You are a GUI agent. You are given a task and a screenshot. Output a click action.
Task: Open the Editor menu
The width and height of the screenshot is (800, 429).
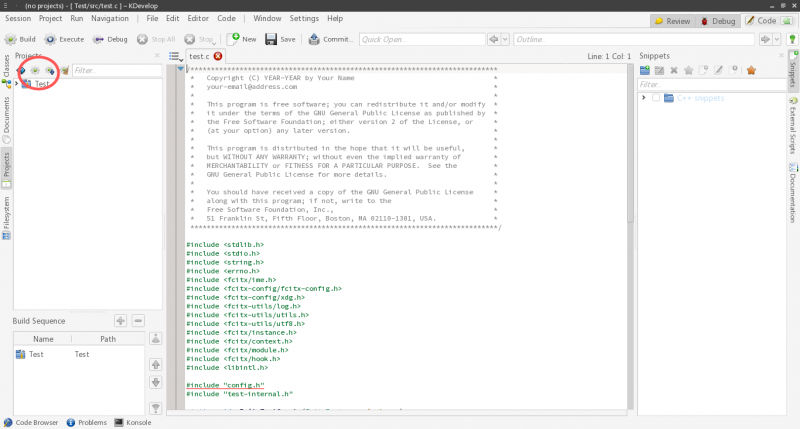pos(198,18)
